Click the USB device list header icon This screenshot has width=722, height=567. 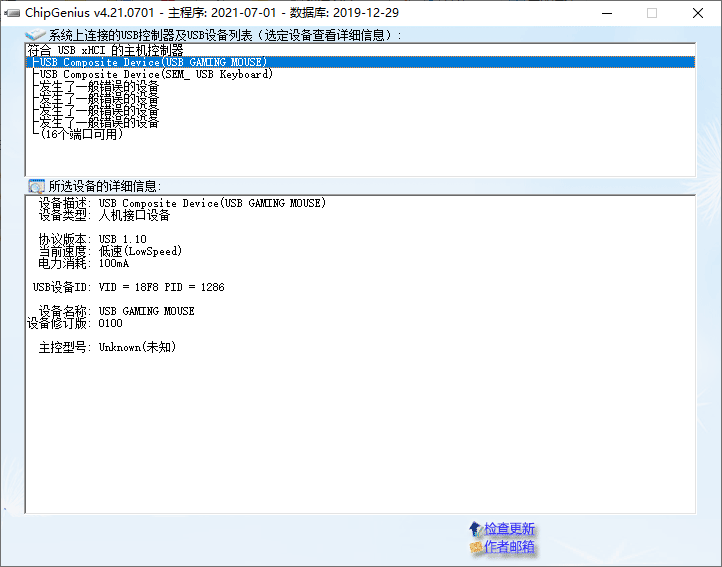[35, 35]
